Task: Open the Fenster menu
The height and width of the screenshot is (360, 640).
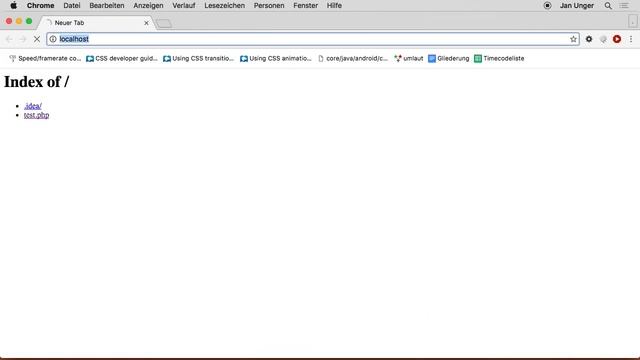Action: click(305, 6)
